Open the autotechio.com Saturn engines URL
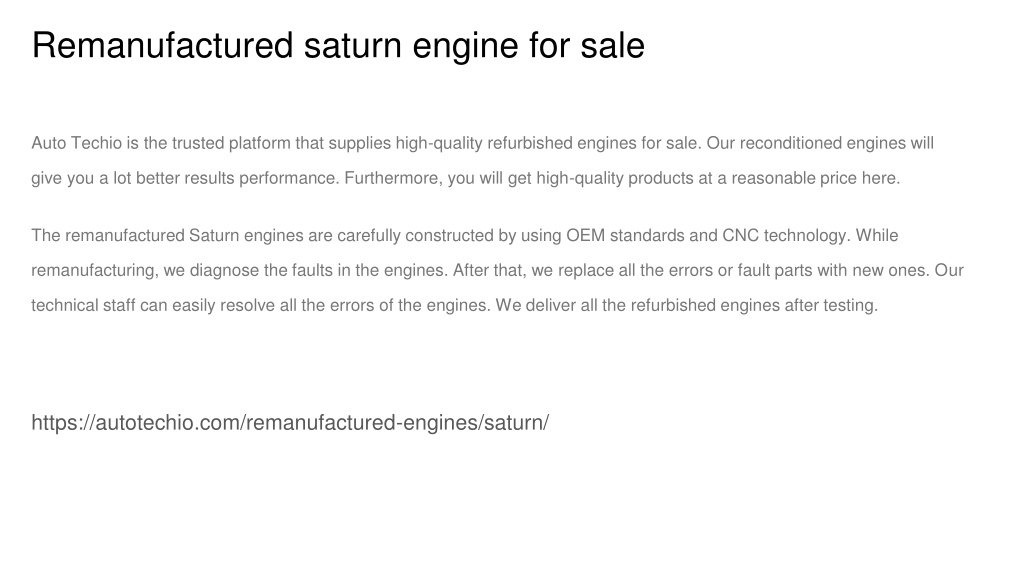 coord(290,423)
